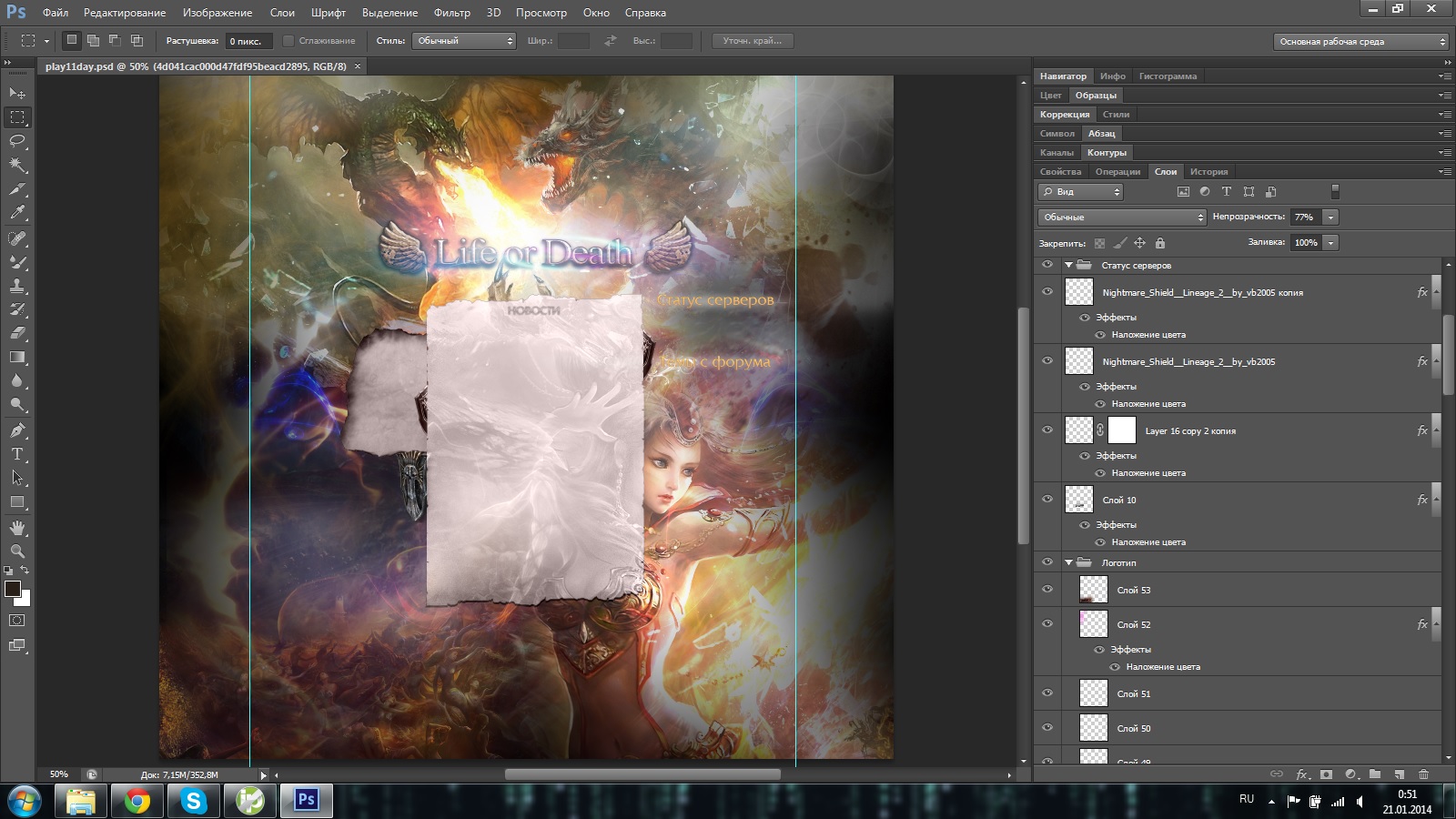
Task: Click the Растушевка feather input field
Action: 249,41
